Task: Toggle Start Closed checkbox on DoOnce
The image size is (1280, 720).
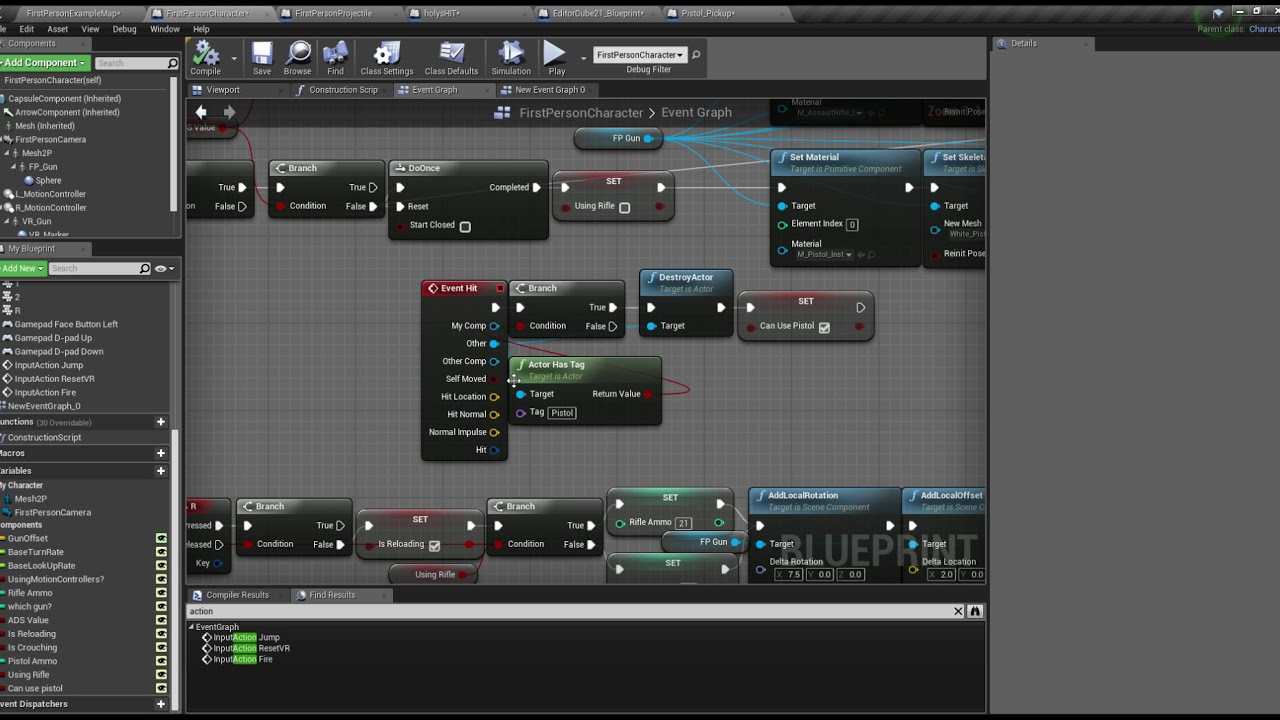Action: click(465, 226)
